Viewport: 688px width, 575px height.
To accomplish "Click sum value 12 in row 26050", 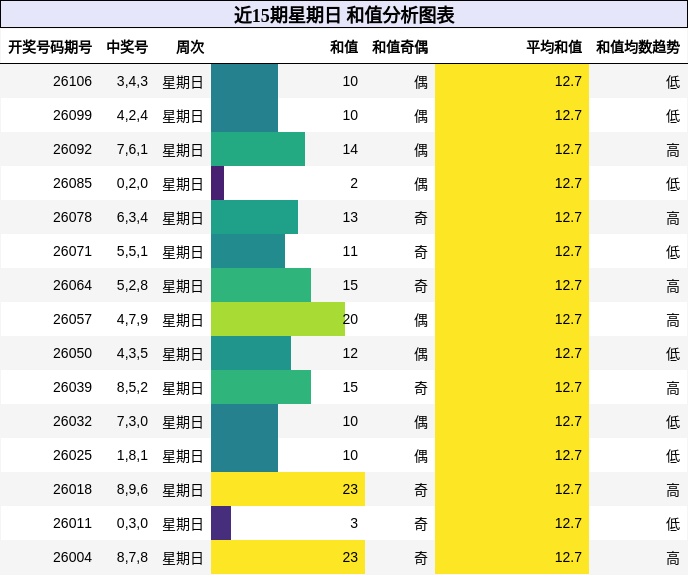I will click(350, 353).
